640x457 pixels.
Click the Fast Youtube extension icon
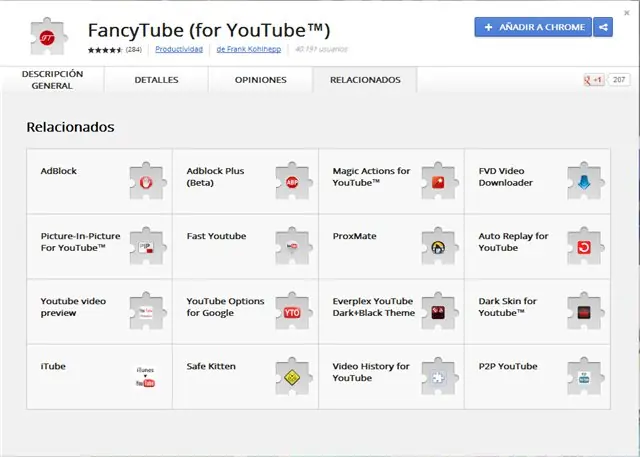click(x=294, y=246)
